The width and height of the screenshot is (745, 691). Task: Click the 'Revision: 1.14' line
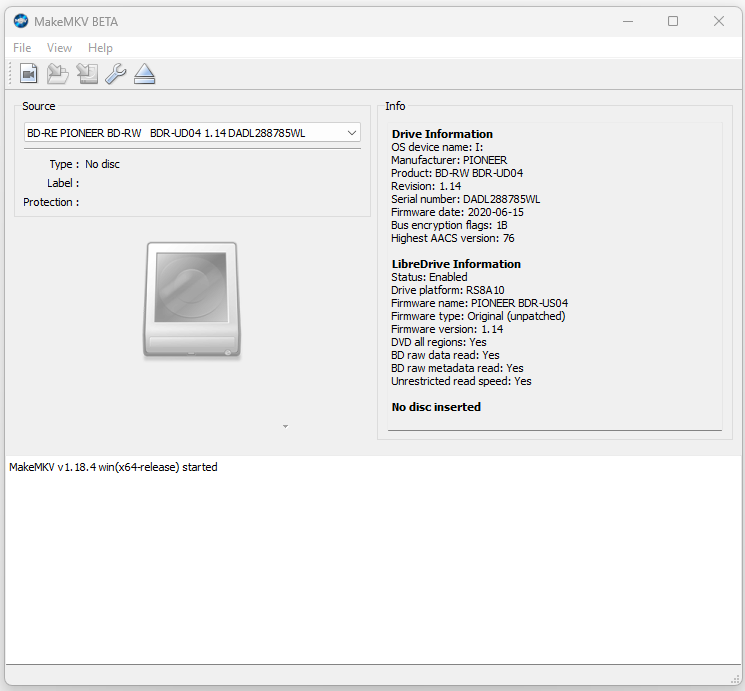tap(426, 186)
